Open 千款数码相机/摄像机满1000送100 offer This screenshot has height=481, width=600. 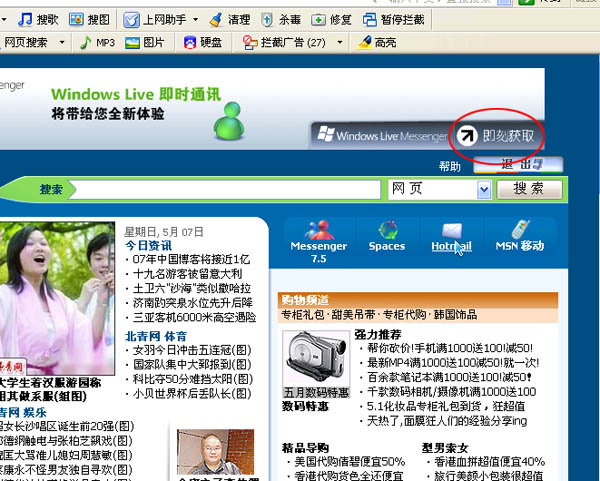(x=452, y=392)
